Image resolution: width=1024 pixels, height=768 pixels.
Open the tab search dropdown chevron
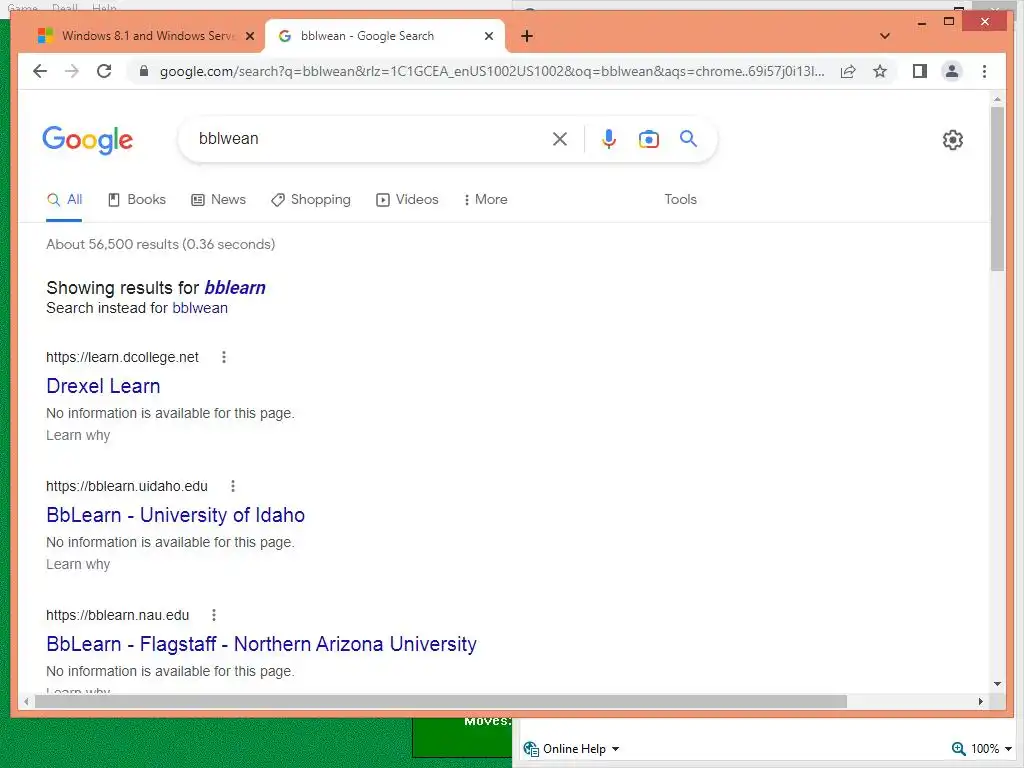tap(885, 36)
